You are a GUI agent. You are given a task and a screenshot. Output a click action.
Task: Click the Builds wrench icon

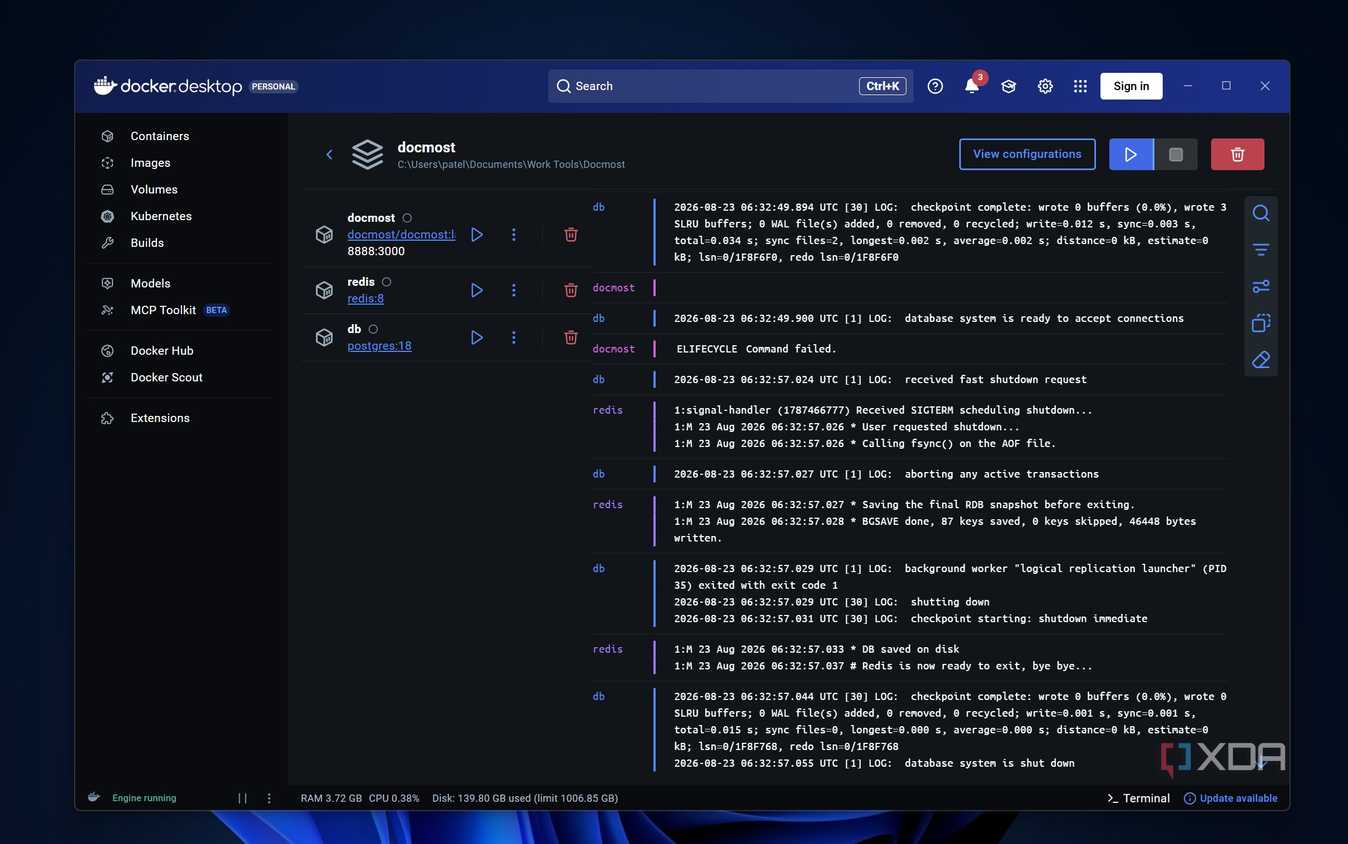107,243
